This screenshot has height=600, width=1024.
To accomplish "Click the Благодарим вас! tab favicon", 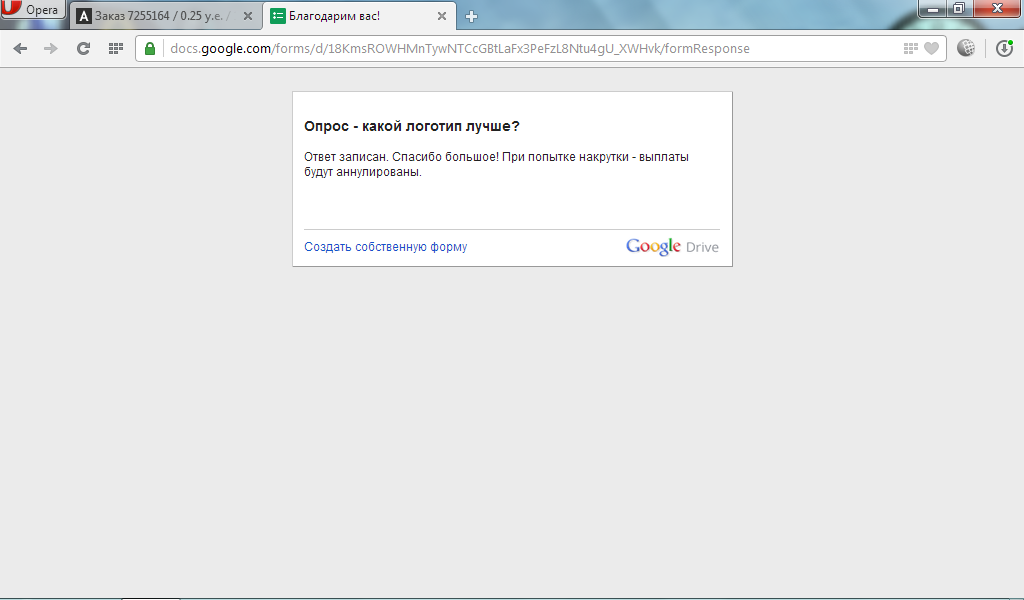I will click(x=278, y=16).
